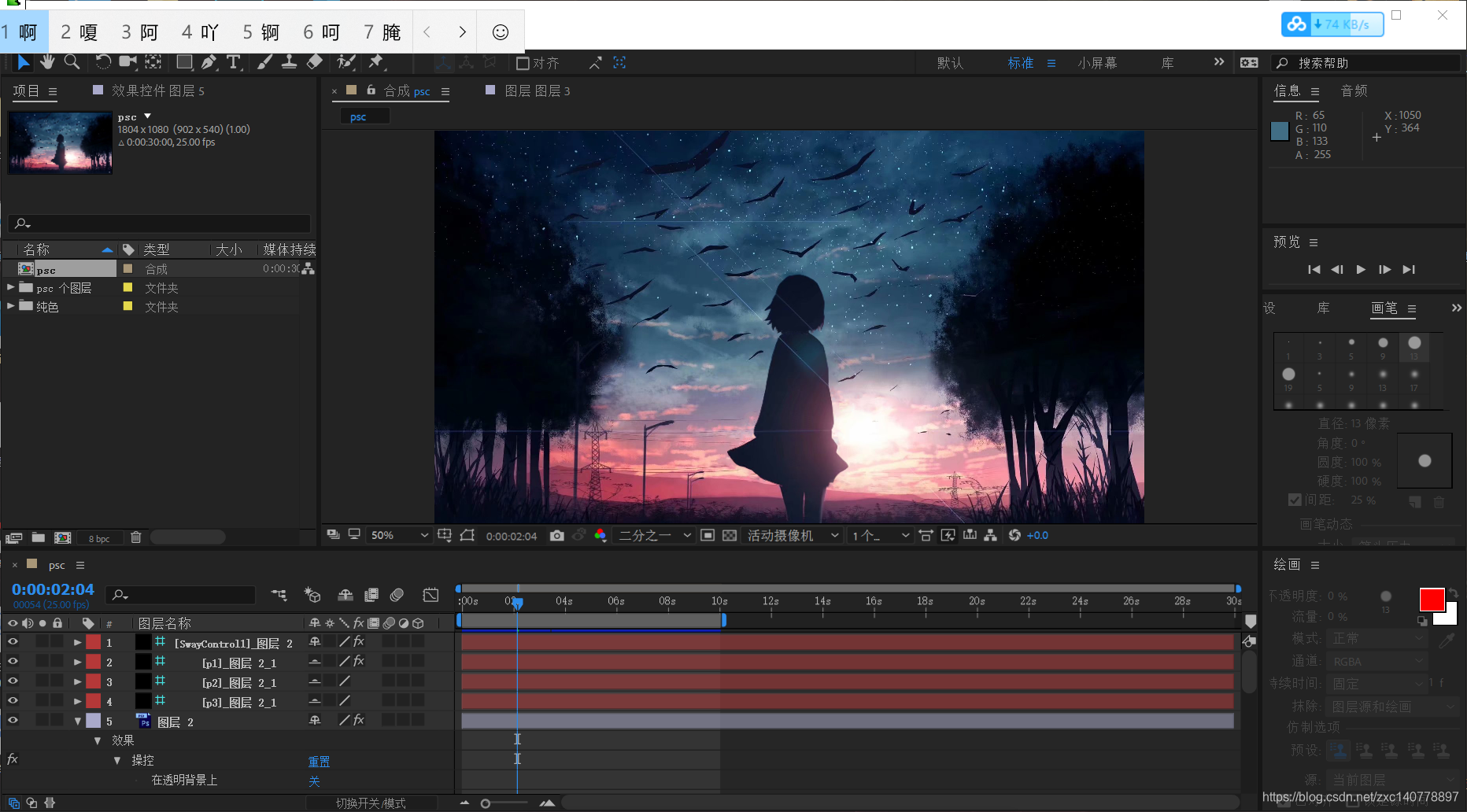
Task: Toggle visibility of SwayControl1 layer
Action: (13, 642)
